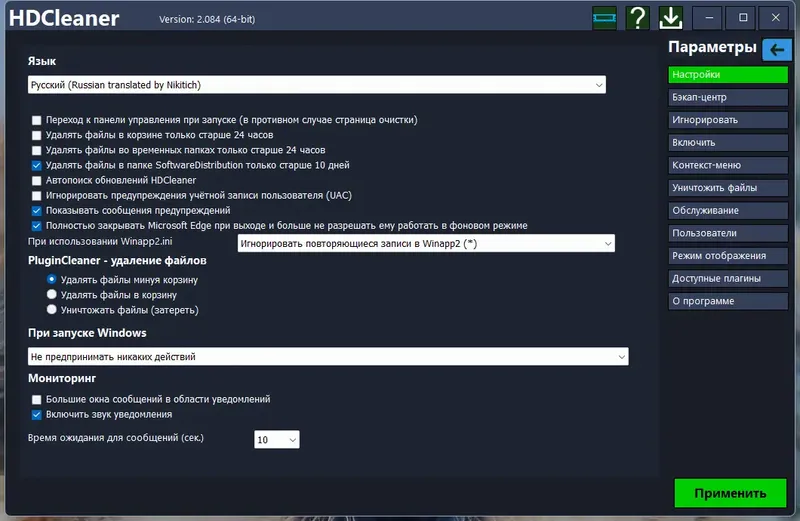This screenshot has height=521, width=800.
Task: Click the 'При запуске Windows' heading
Action: point(87,333)
